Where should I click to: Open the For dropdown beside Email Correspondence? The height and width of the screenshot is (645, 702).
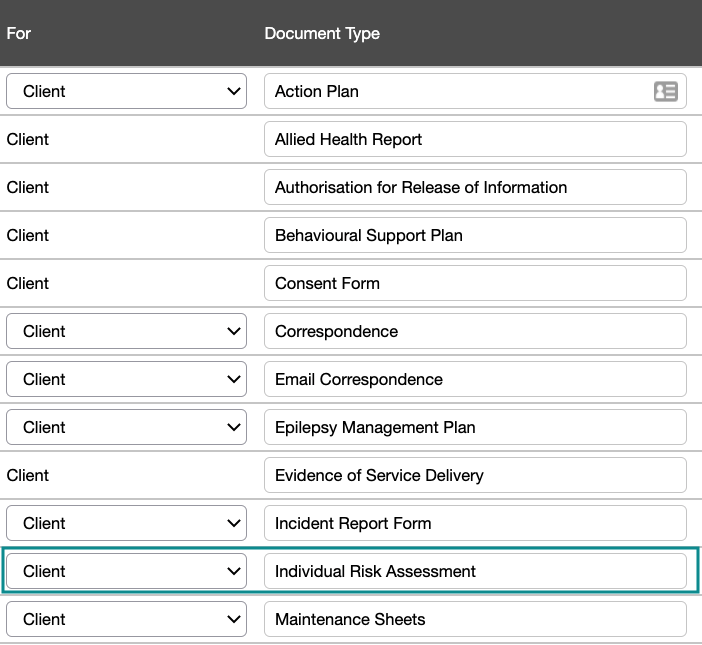(x=126, y=379)
